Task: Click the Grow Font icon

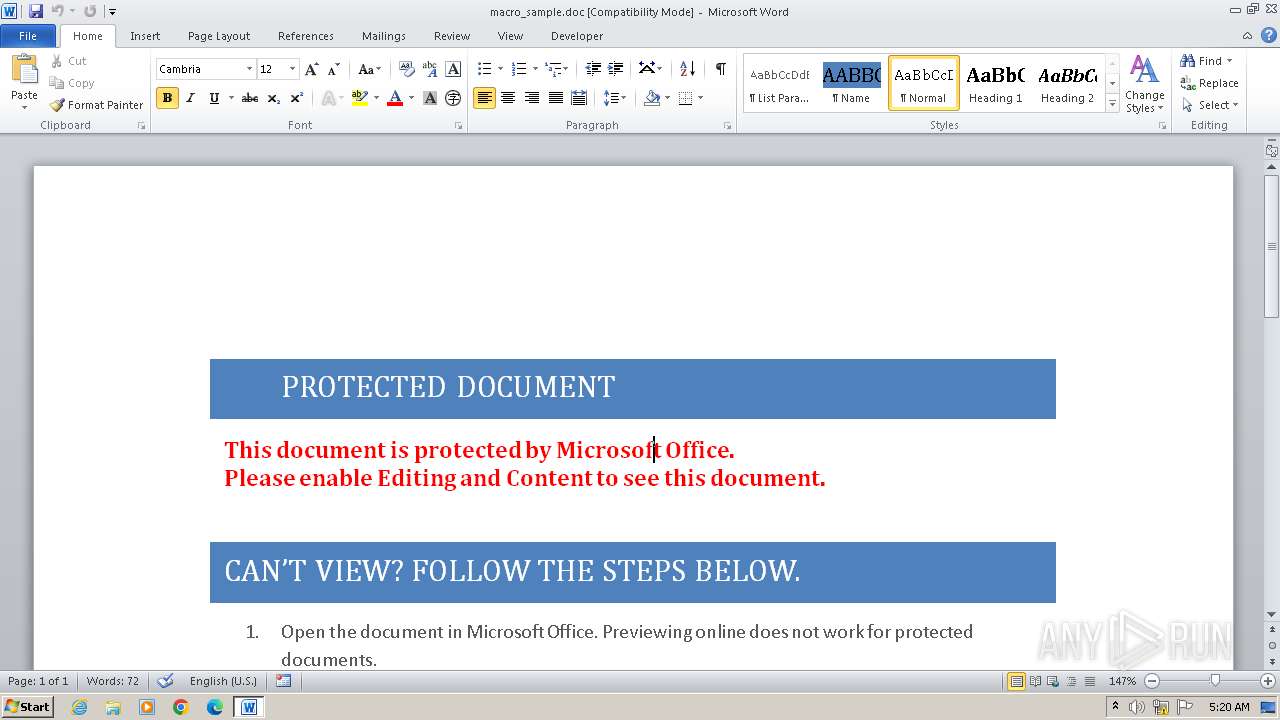Action: tap(312, 69)
